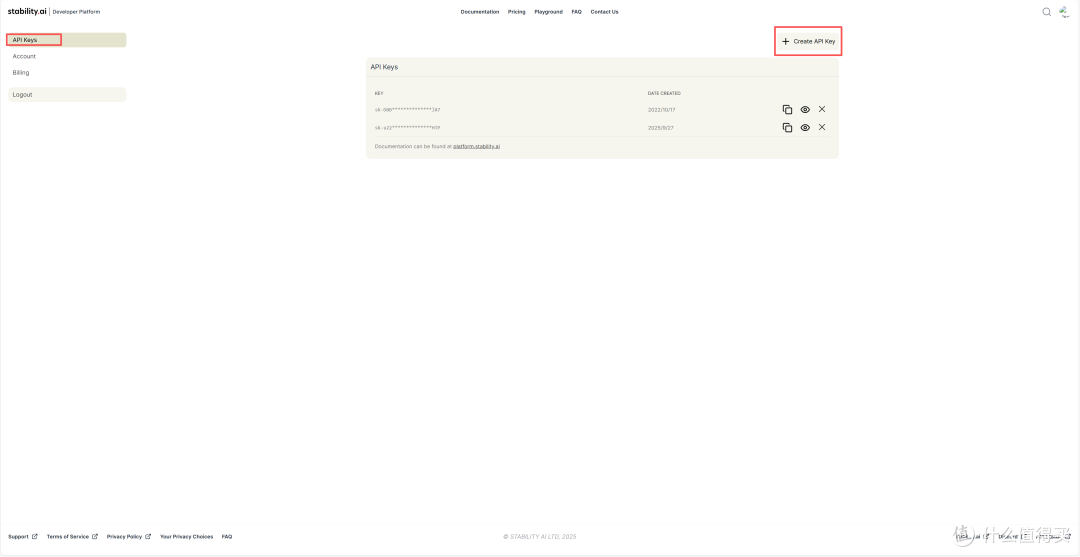Copy the sk-988 API key
Image resolution: width=1080 pixels, height=557 pixels.
point(787,109)
